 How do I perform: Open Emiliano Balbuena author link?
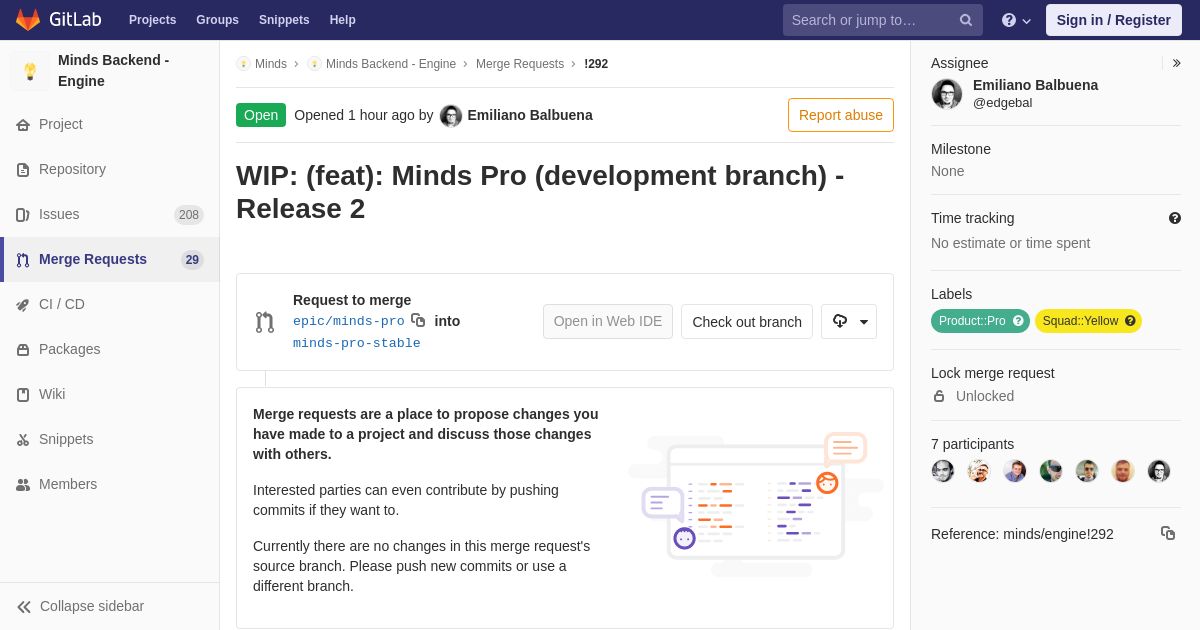tap(530, 115)
